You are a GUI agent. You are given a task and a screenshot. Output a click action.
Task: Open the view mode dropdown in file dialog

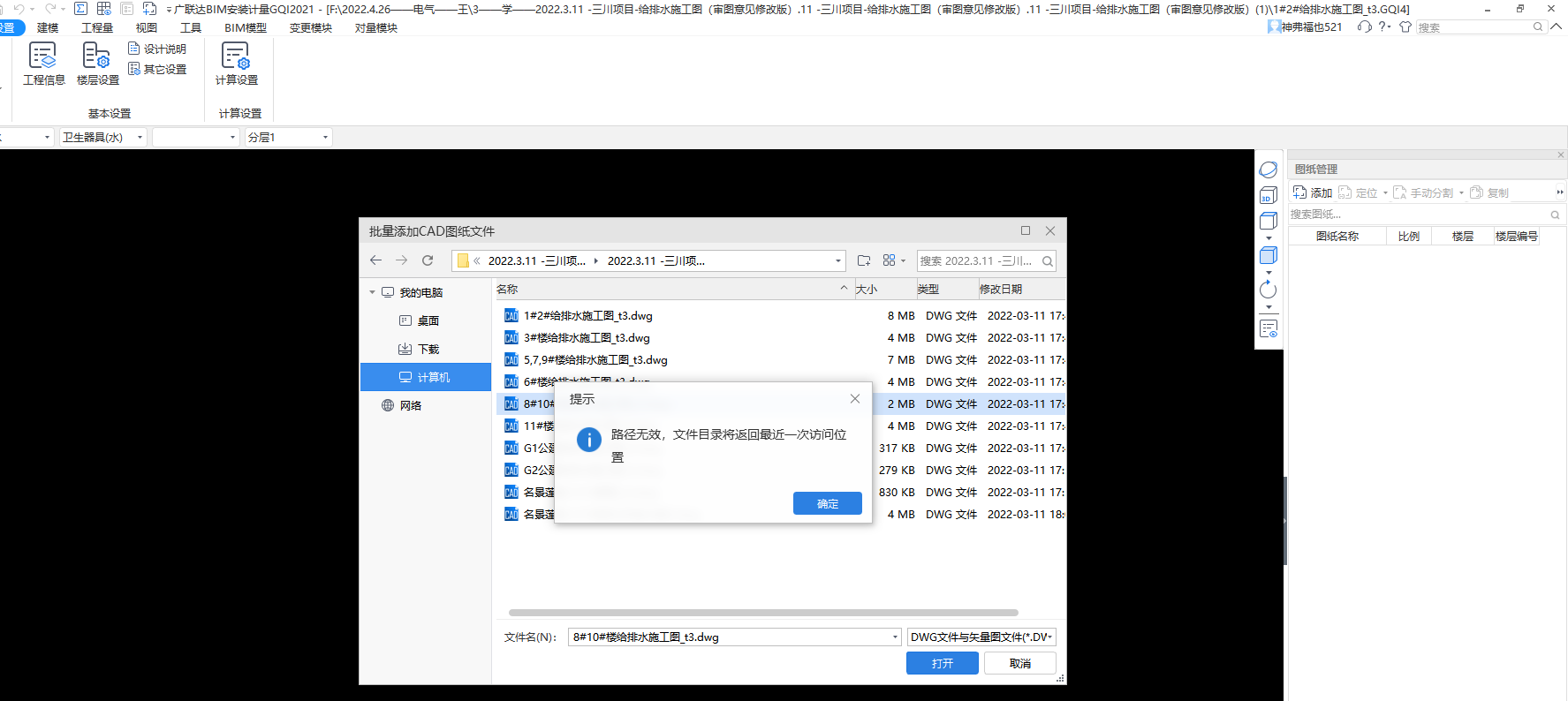point(894,260)
